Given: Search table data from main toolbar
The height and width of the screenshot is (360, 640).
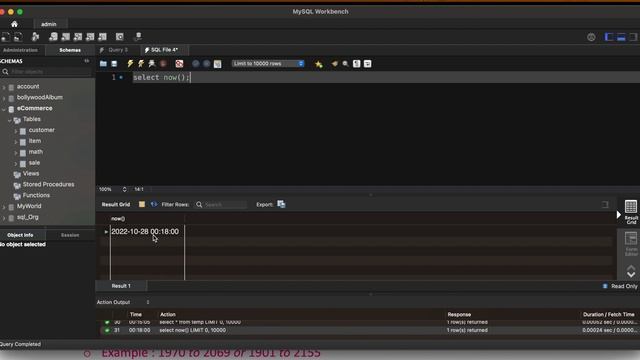Looking at the screenshot, I should 120,37.
